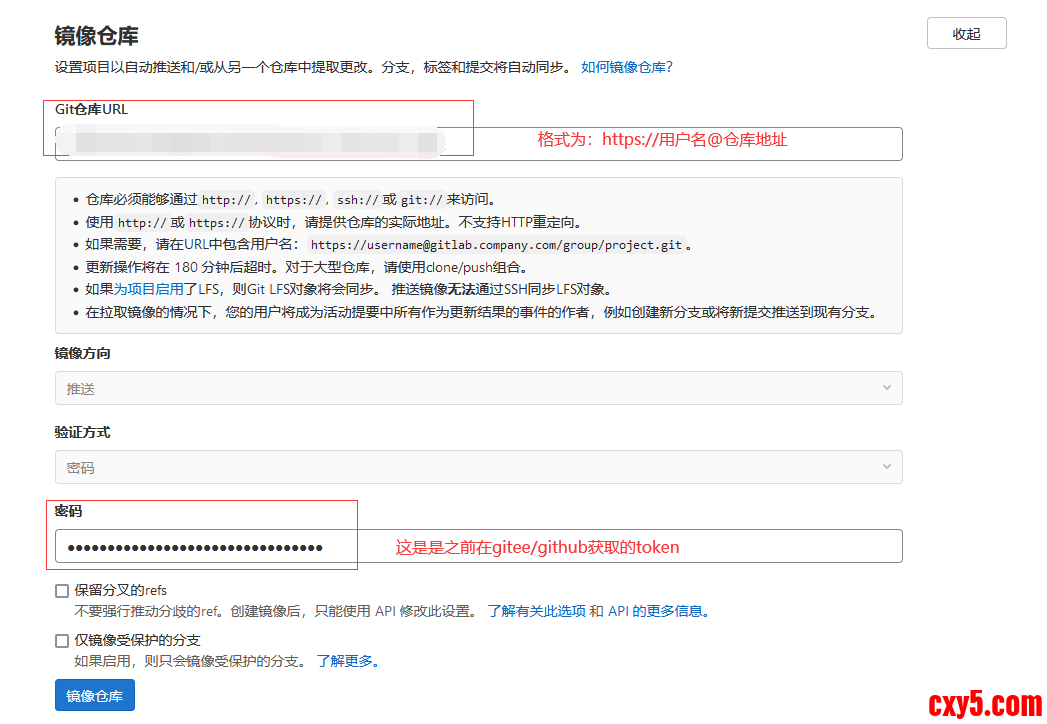Image resolution: width=1047 pixels, height=724 pixels.
Task: Click the chevron arrow on the 验证方式 select
Action: pos(886,467)
